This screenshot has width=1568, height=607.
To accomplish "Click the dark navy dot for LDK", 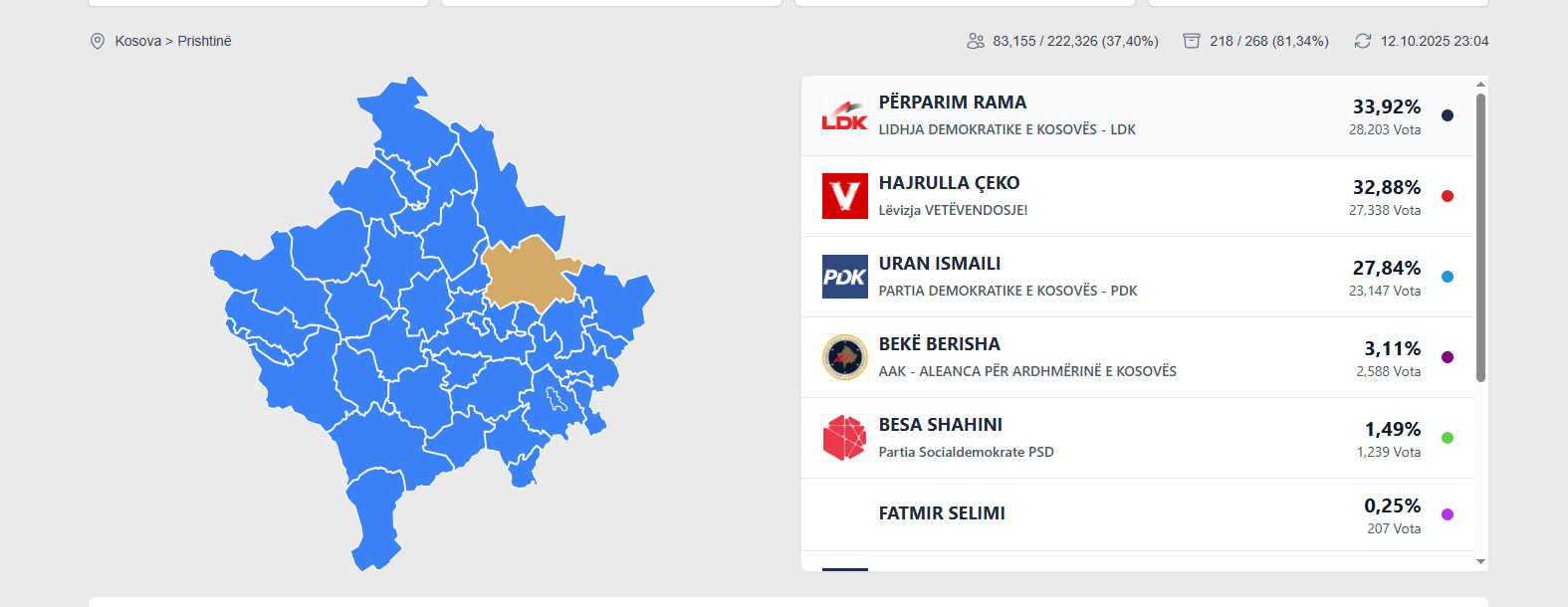I will 1448,115.
